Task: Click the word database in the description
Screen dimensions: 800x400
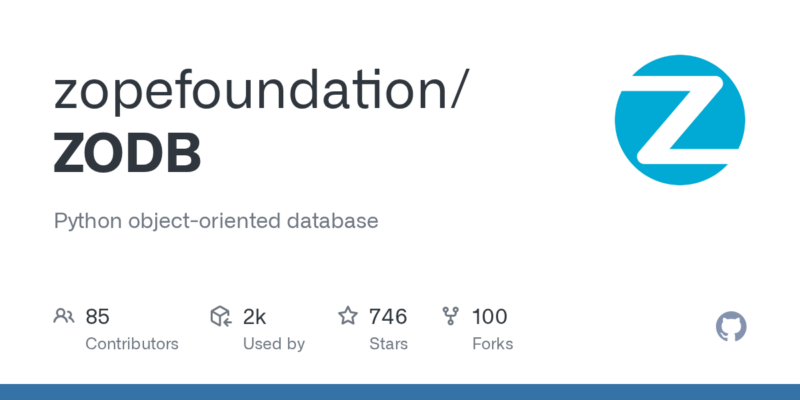Action: [x=329, y=221]
